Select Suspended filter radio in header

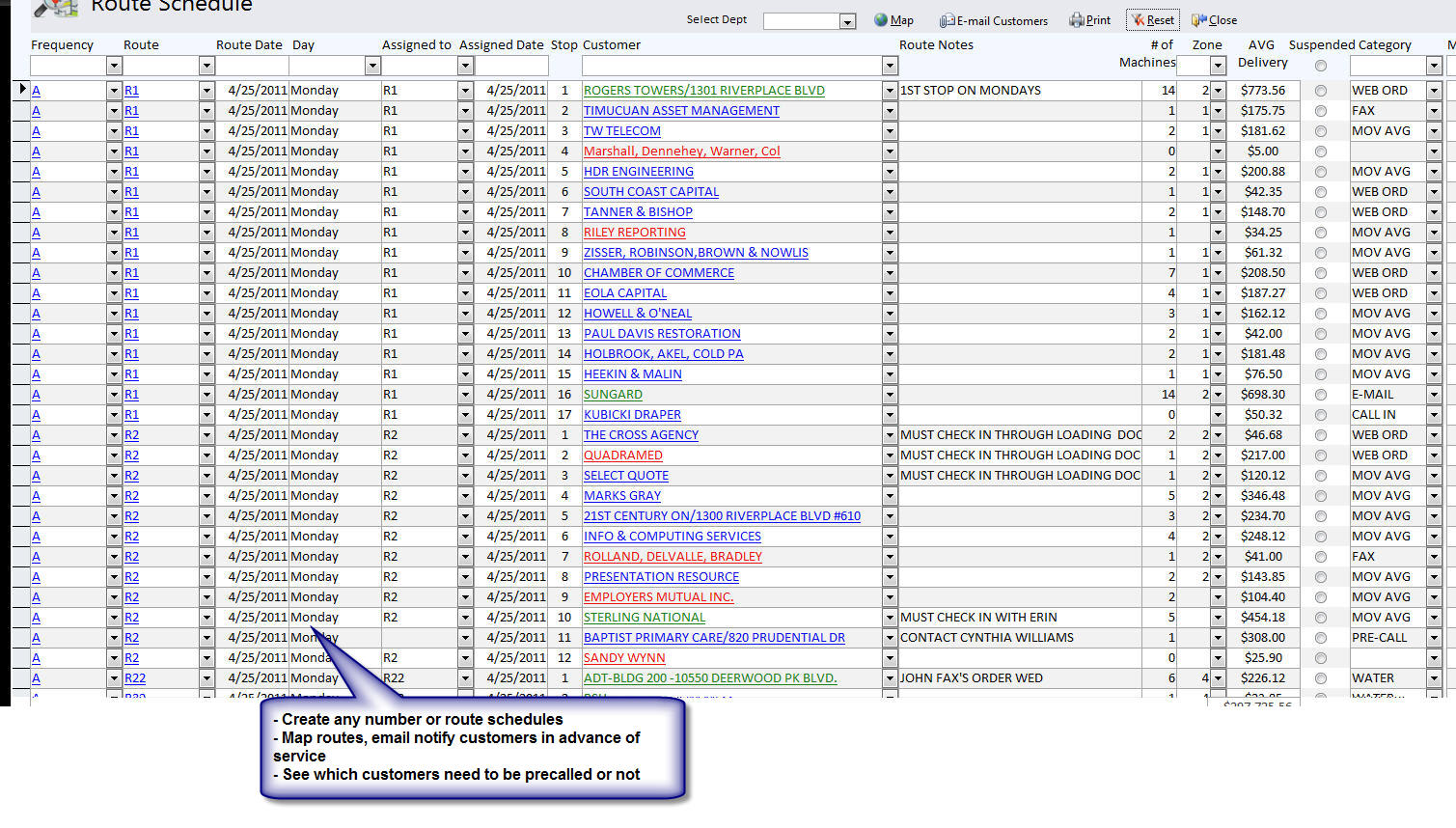1321,66
